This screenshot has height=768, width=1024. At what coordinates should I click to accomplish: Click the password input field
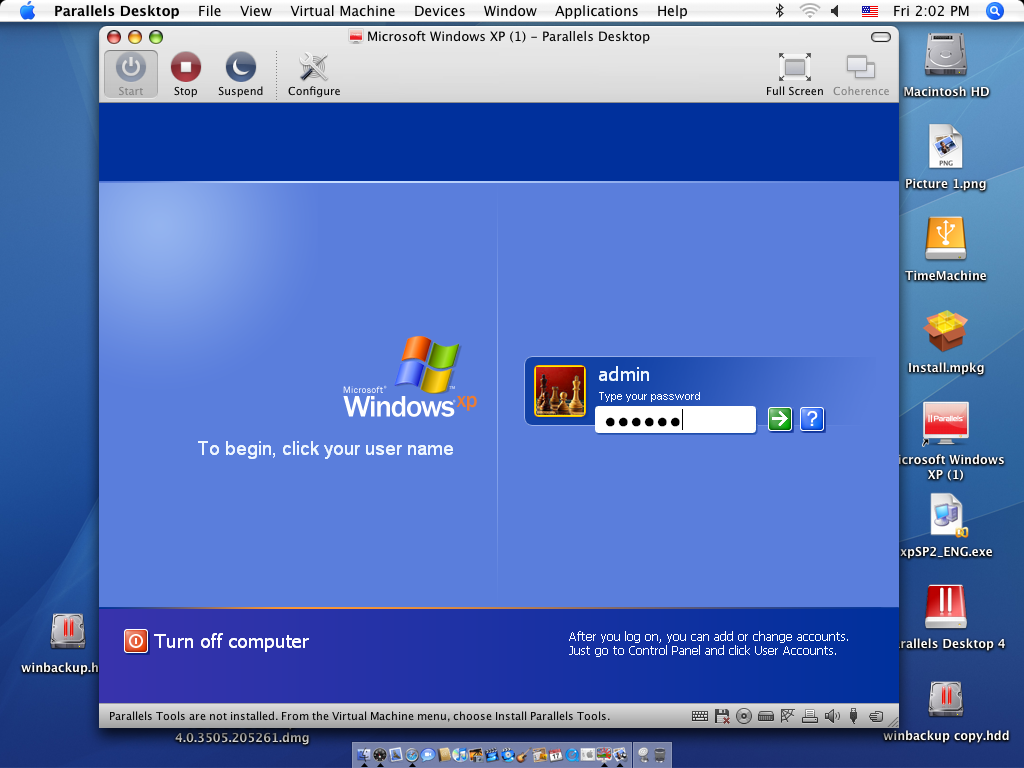coord(675,420)
